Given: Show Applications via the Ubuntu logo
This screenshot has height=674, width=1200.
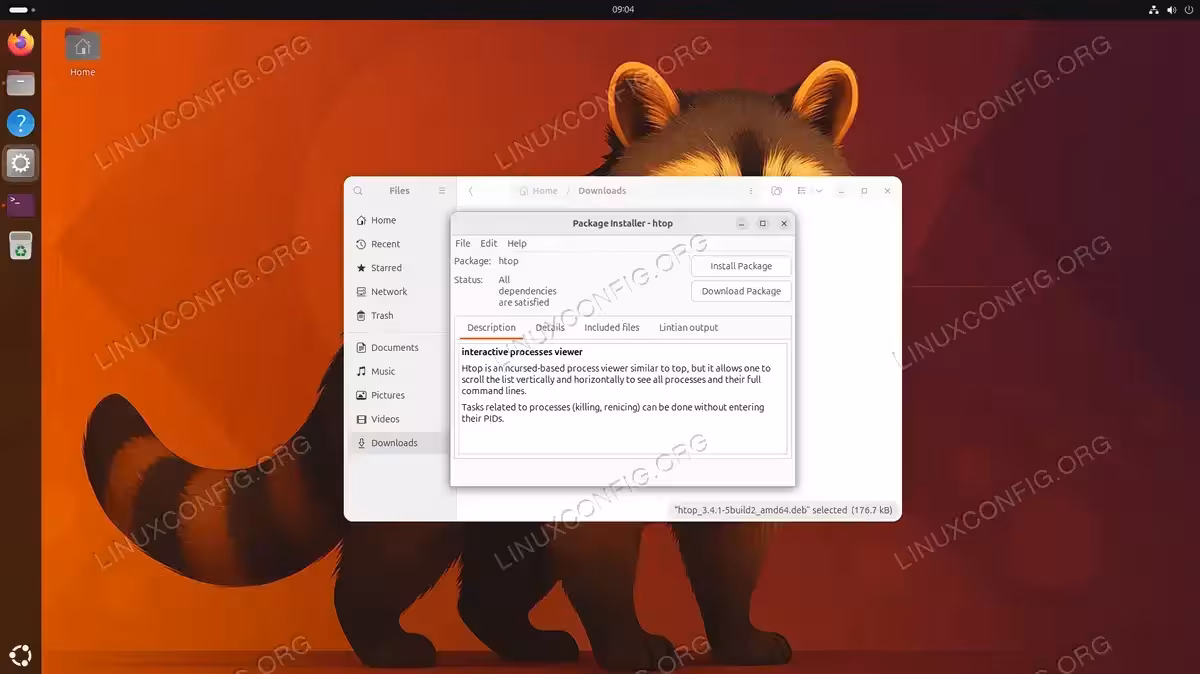Looking at the screenshot, I should pos(20,656).
